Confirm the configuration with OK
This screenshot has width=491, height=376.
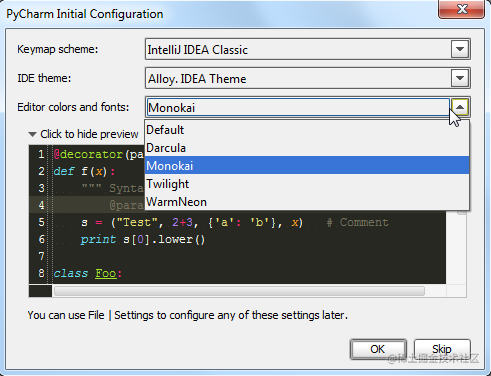pos(378,349)
